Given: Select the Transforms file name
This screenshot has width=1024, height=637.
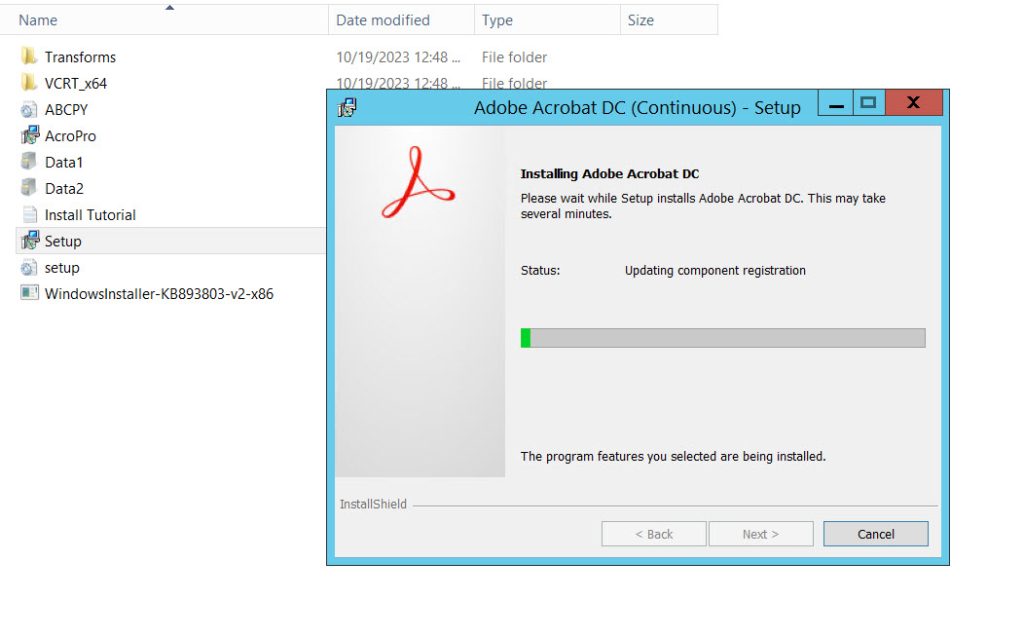Looking at the screenshot, I should click(80, 57).
